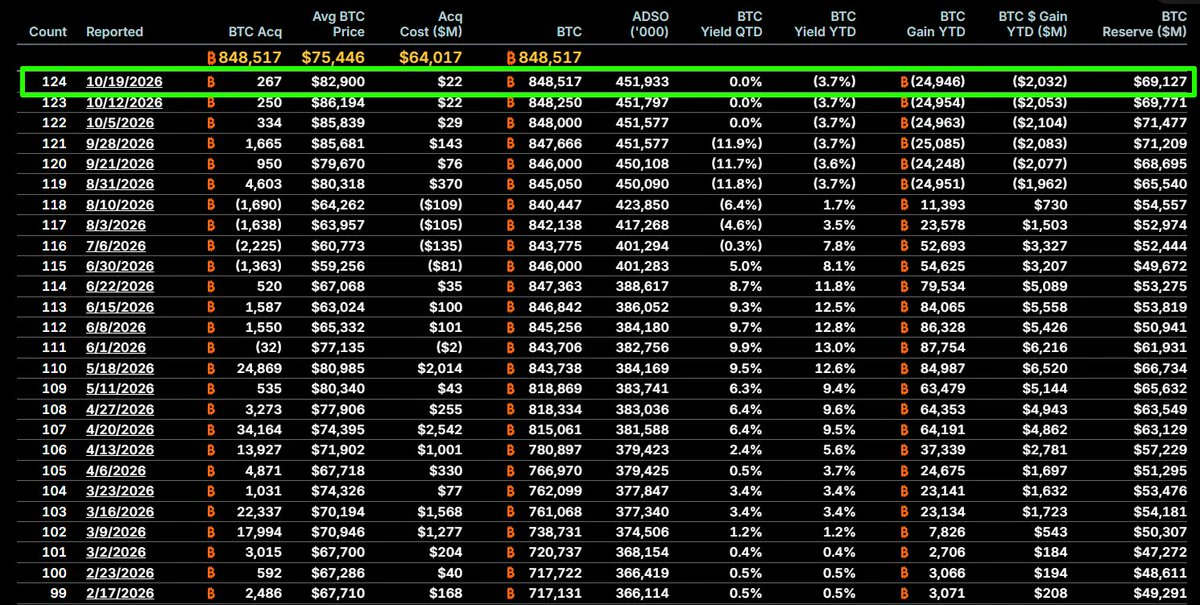Click the 9/28/2026 report date
The image size is (1200, 605).
click(120, 143)
